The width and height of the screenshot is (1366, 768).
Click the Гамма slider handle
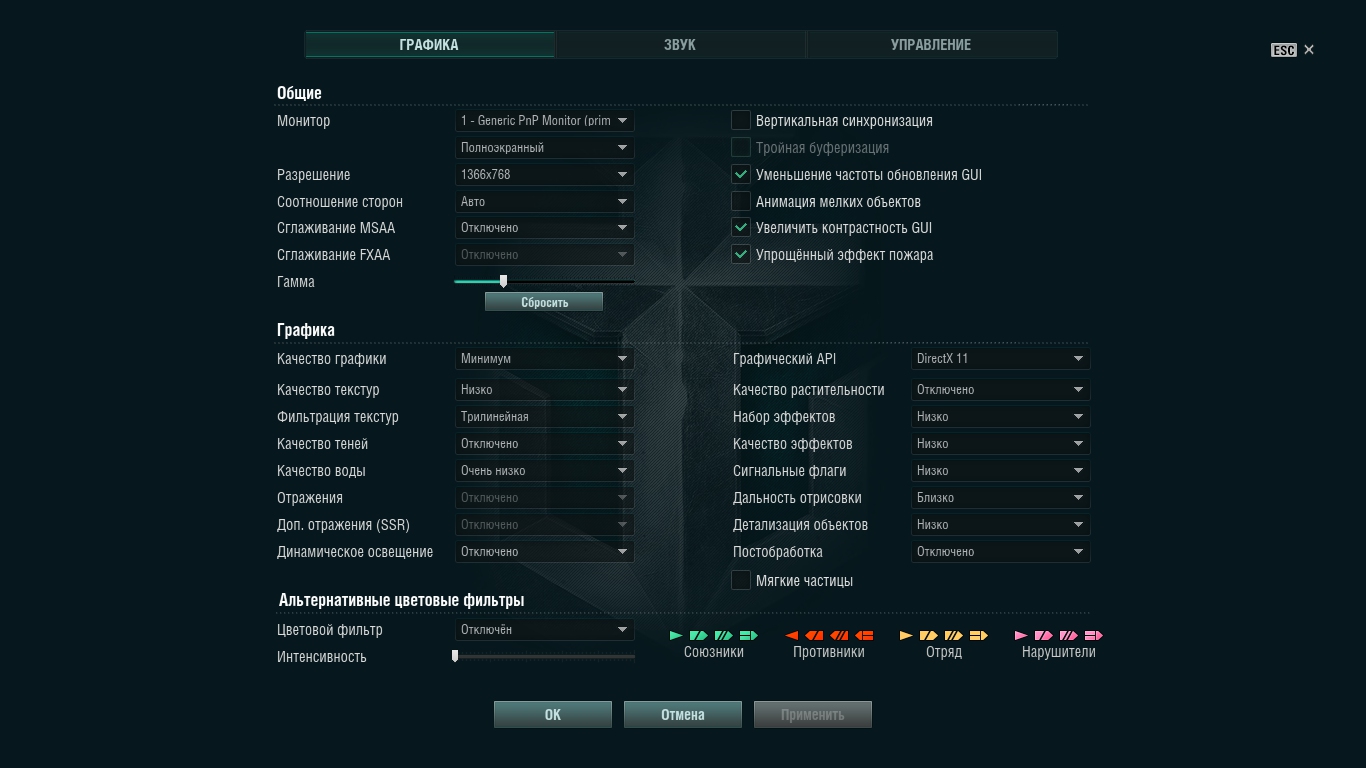(503, 282)
